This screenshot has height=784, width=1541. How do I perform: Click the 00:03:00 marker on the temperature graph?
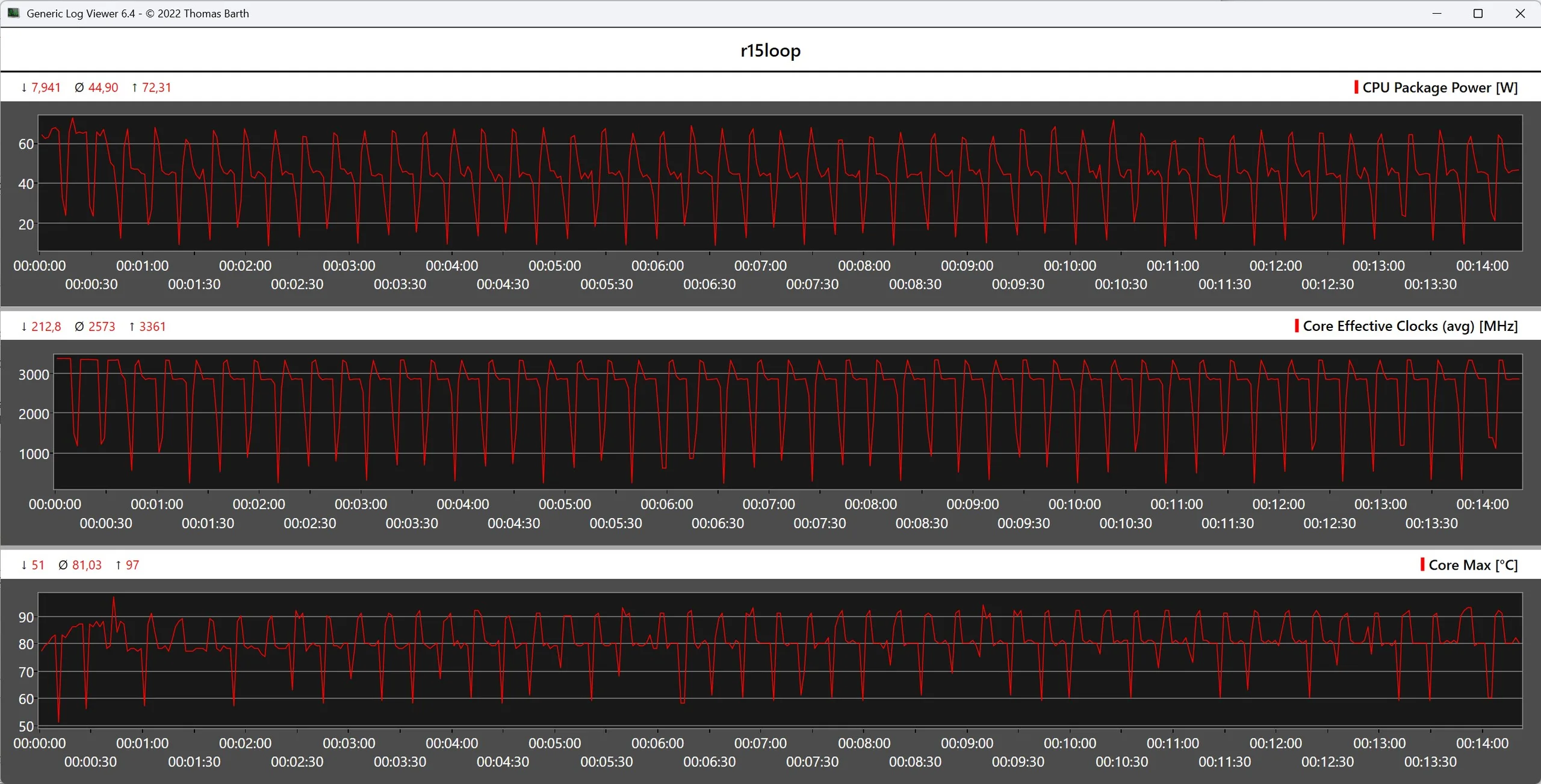point(349,743)
